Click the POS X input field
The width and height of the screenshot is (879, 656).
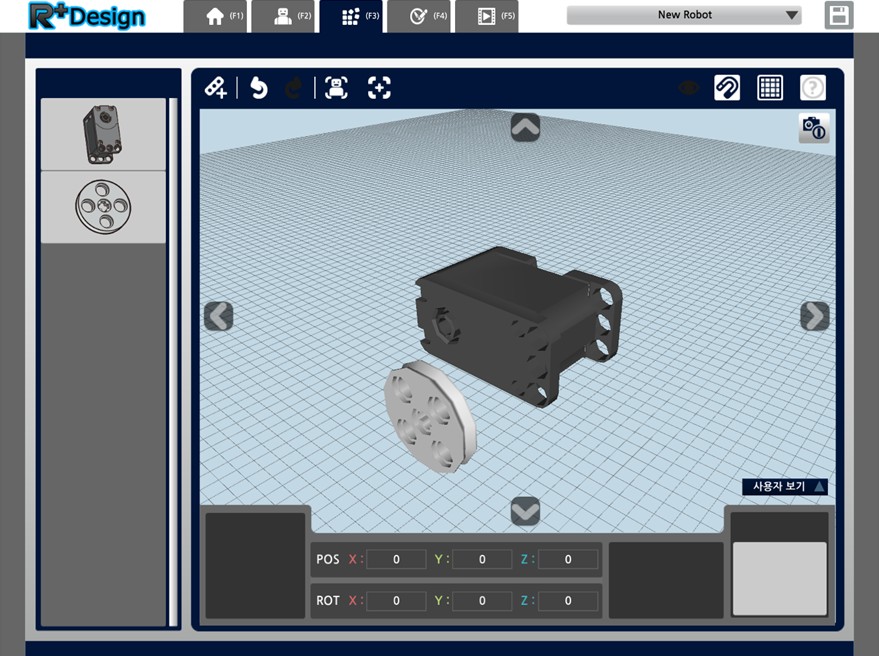396,559
